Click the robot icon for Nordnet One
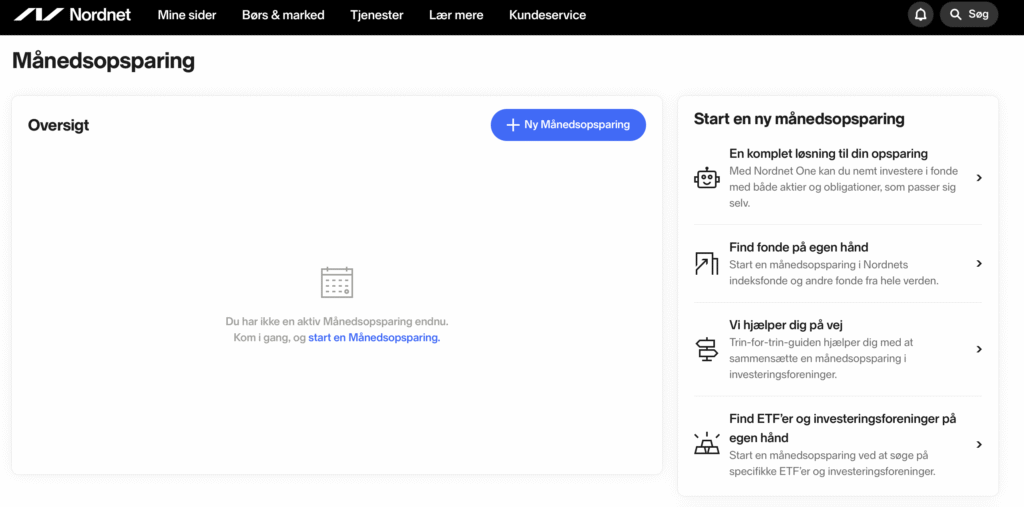The height and width of the screenshot is (507, 1024). [706, 178]
